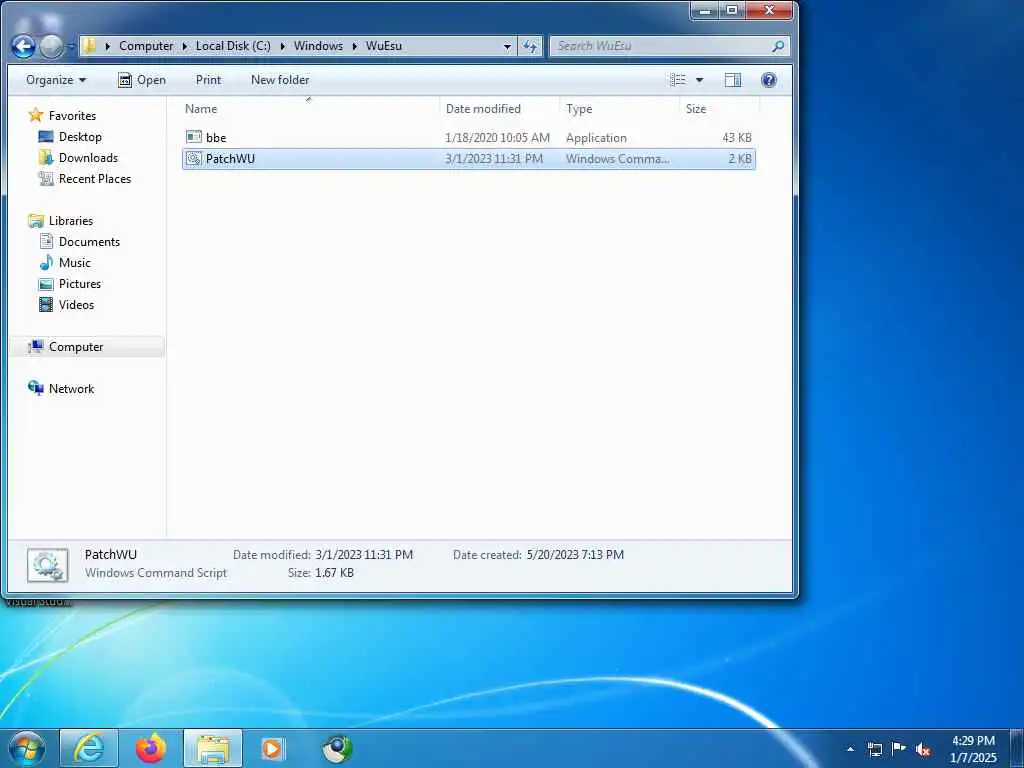Create a New folder
The height and width of the screenshot is (768, 1024).
280,80
